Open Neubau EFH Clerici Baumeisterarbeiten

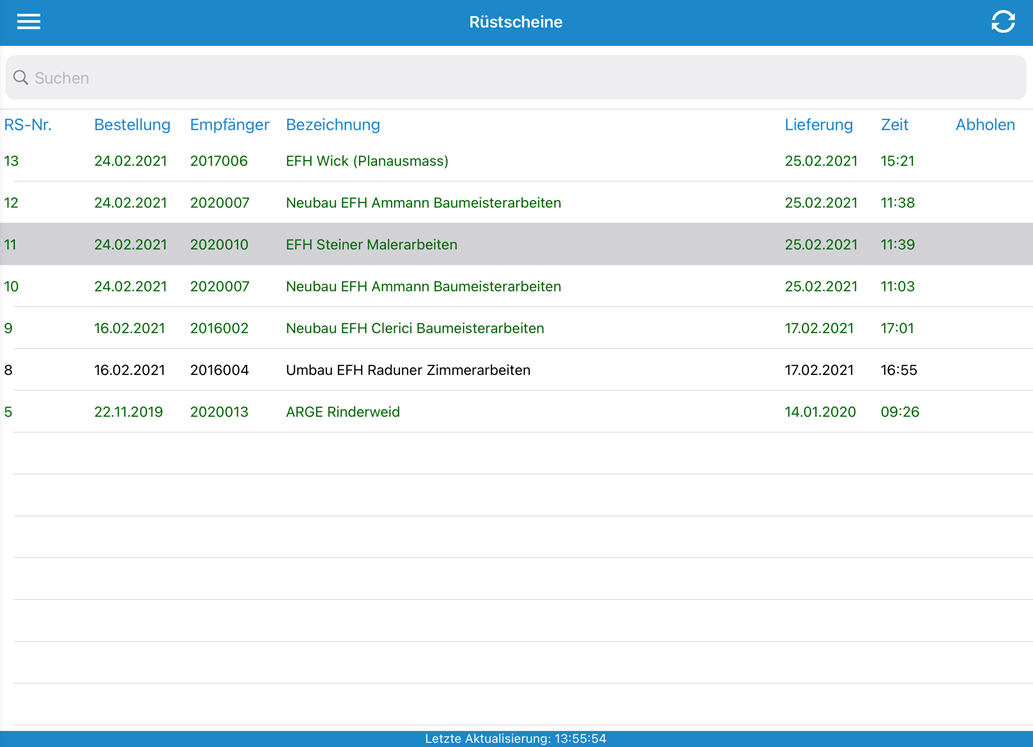pos(415,328)
